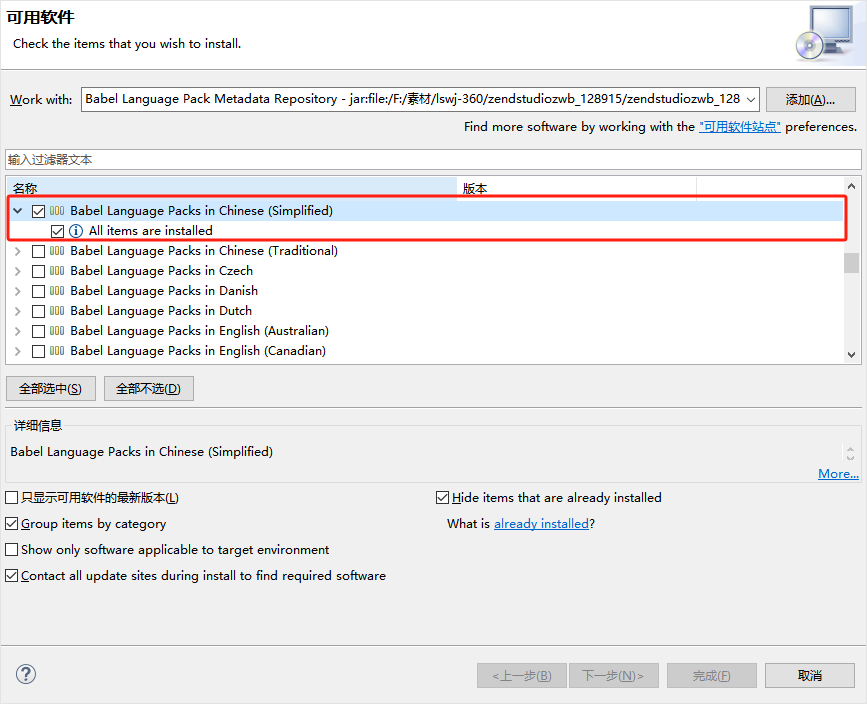Open the Work with repository dropdown

749,99
